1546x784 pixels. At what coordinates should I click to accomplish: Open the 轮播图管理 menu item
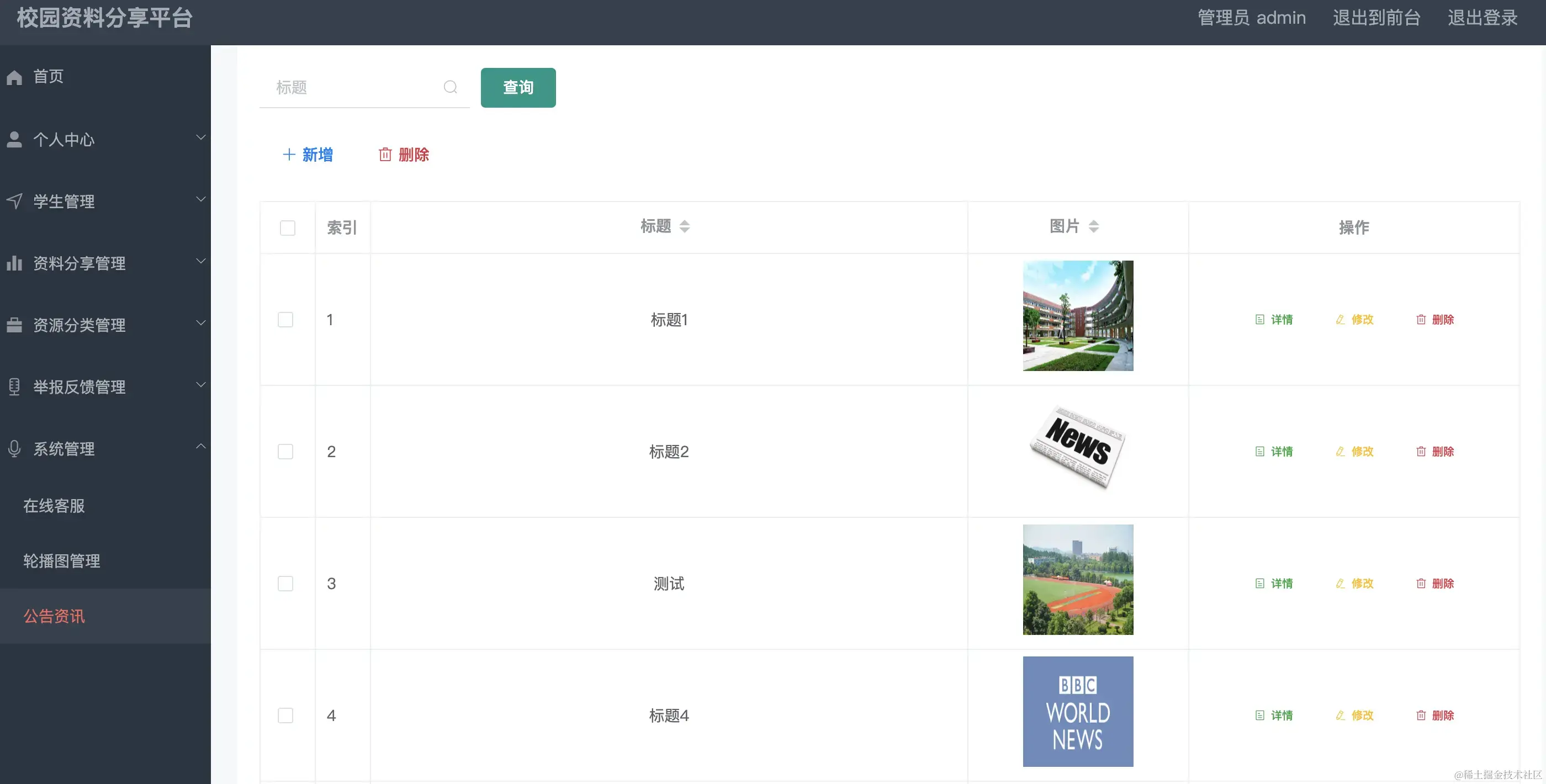point(62,561)
